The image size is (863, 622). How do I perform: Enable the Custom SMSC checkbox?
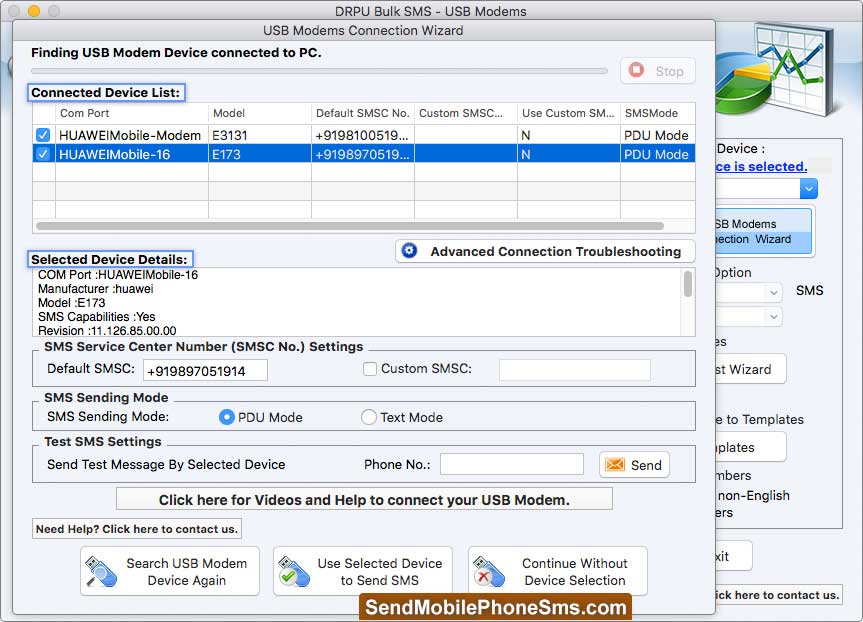(370, 369)
